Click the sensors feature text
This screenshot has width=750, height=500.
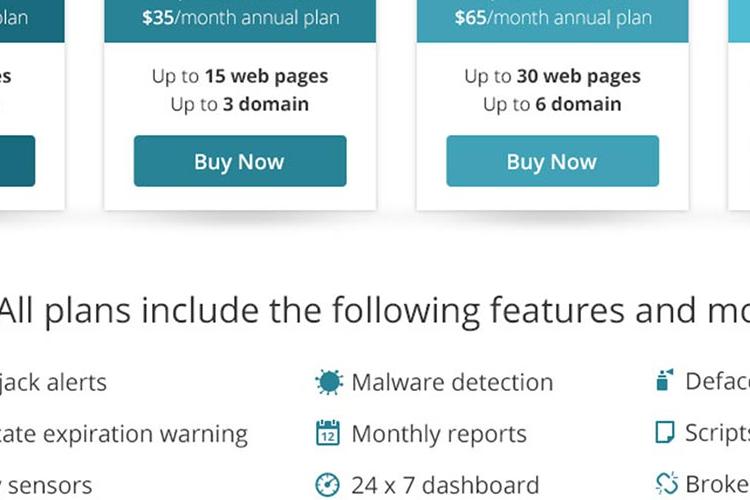click(46, 486)
